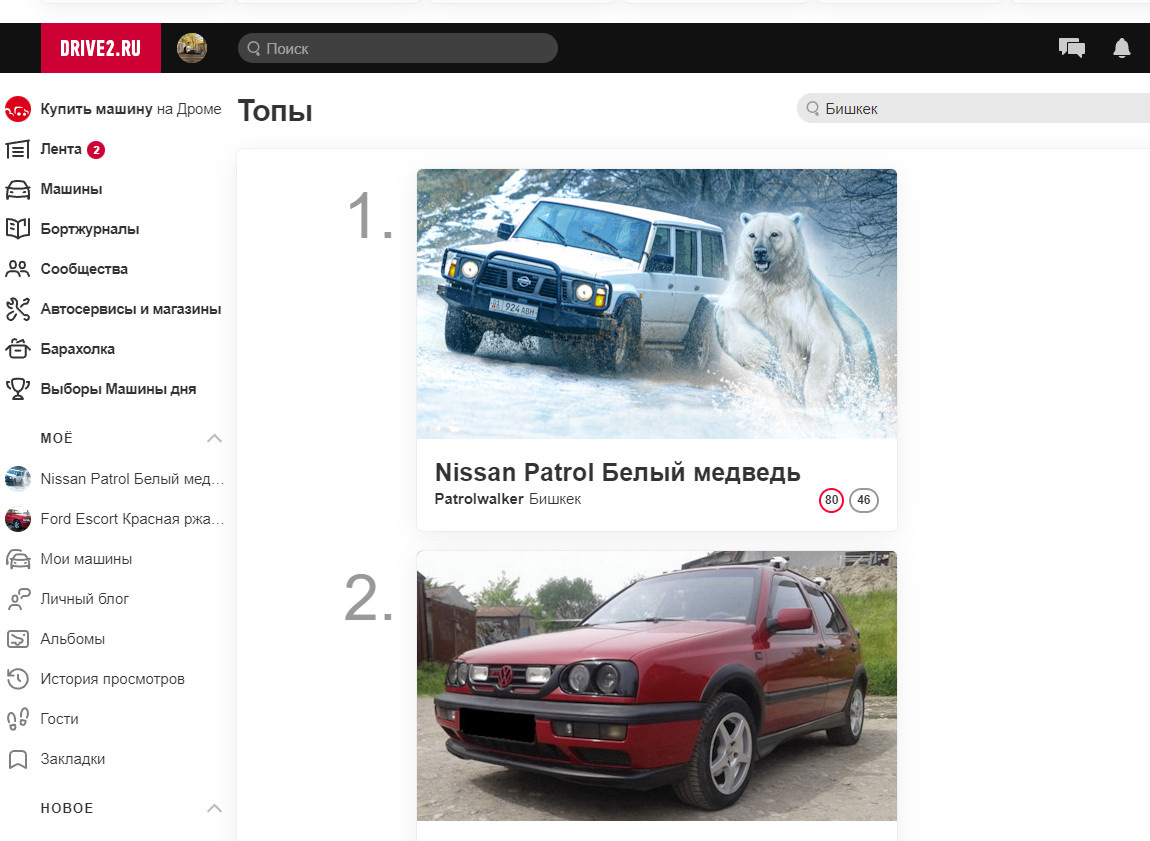Click the grey 46 badge
Screen dimensions: 1150x841
point(864,500)
